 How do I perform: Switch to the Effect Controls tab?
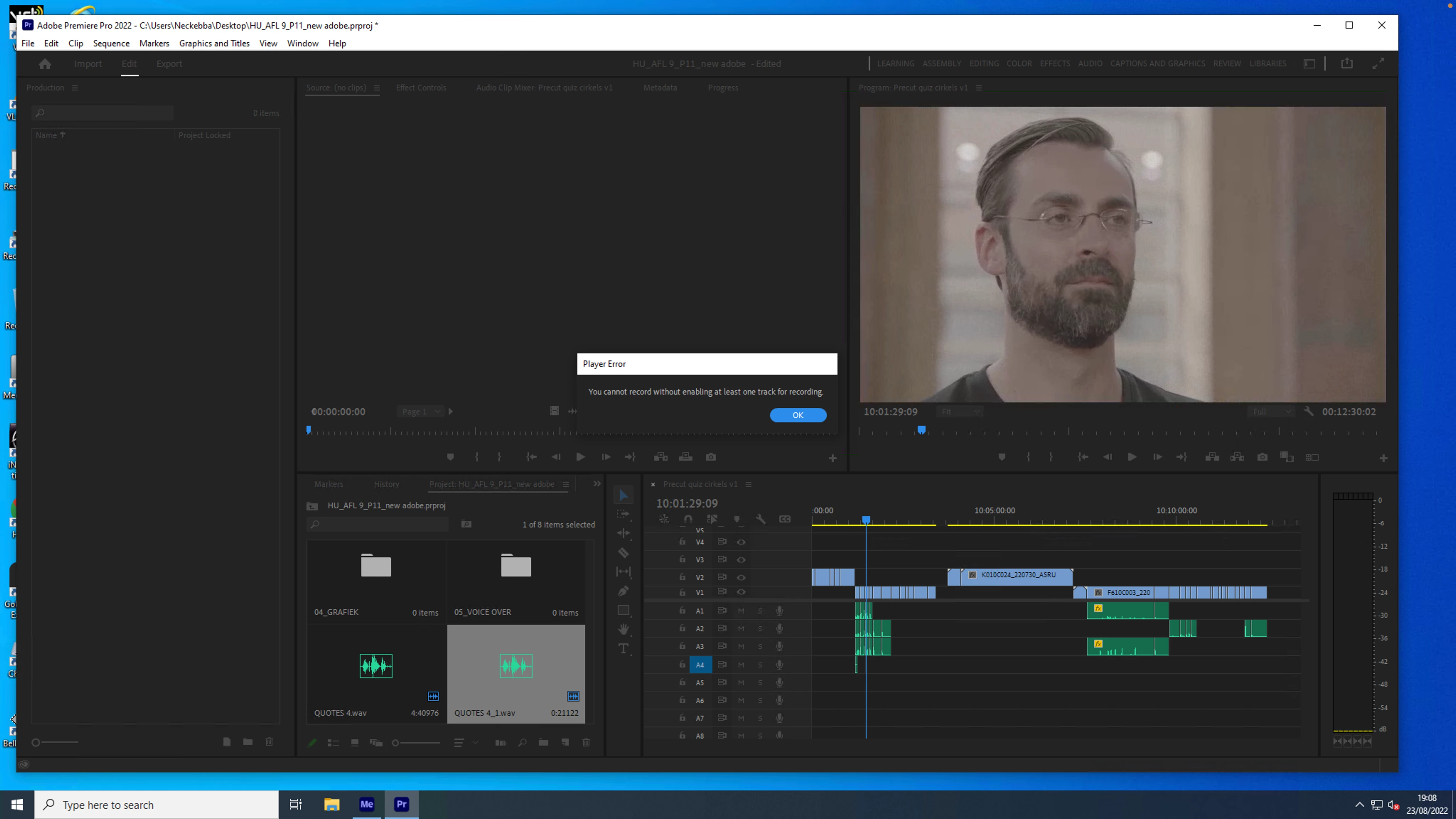tap(421, 87)
